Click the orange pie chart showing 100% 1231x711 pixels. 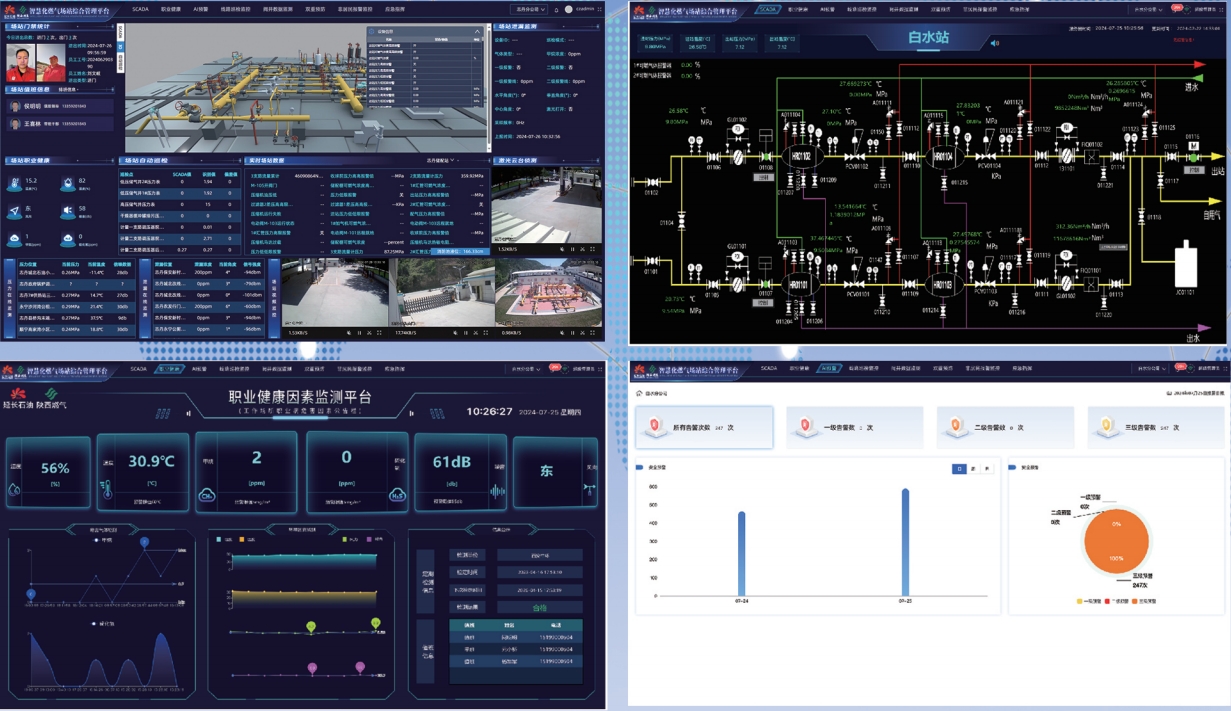[1116, 540]
